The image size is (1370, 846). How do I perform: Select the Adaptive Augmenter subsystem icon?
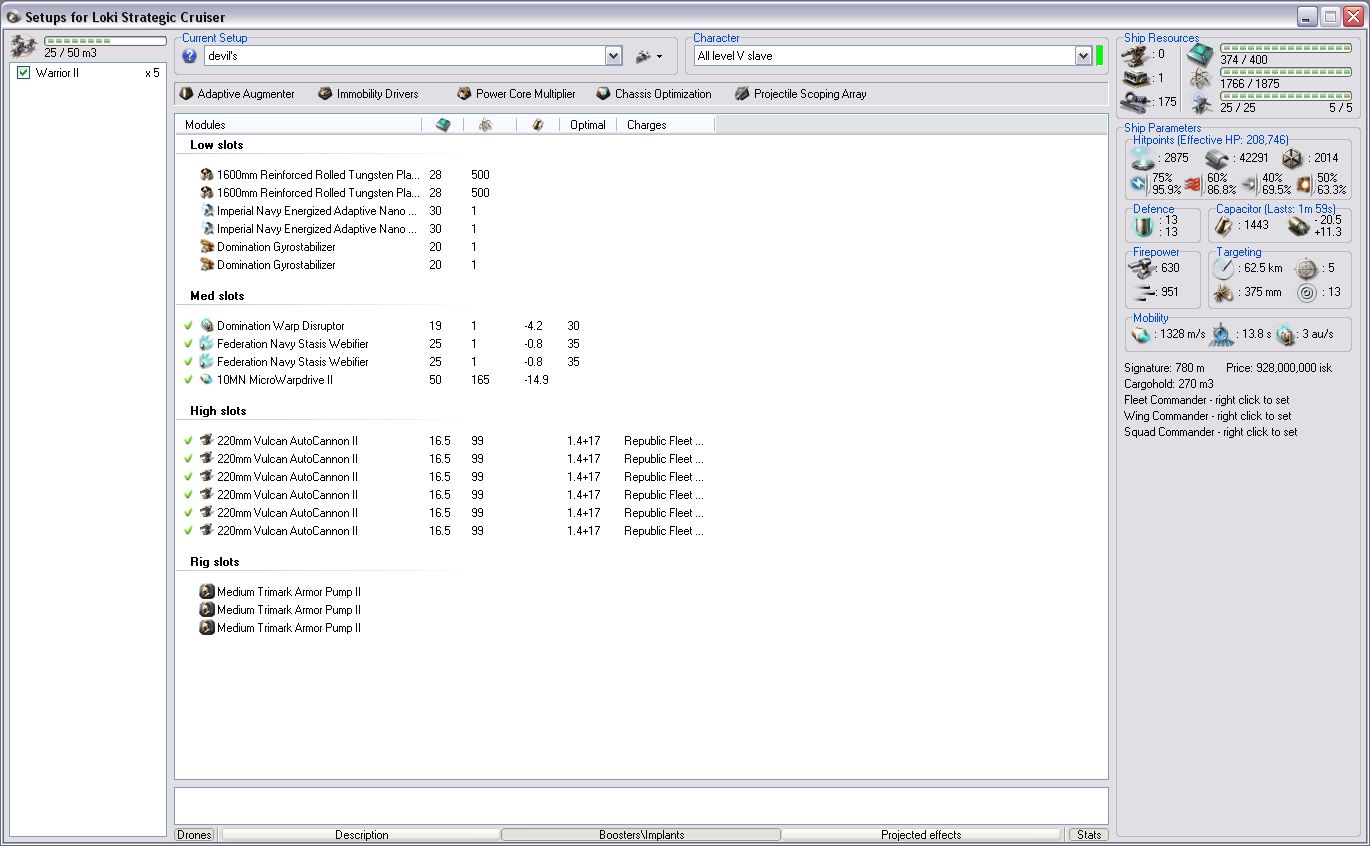pos(186,94)
